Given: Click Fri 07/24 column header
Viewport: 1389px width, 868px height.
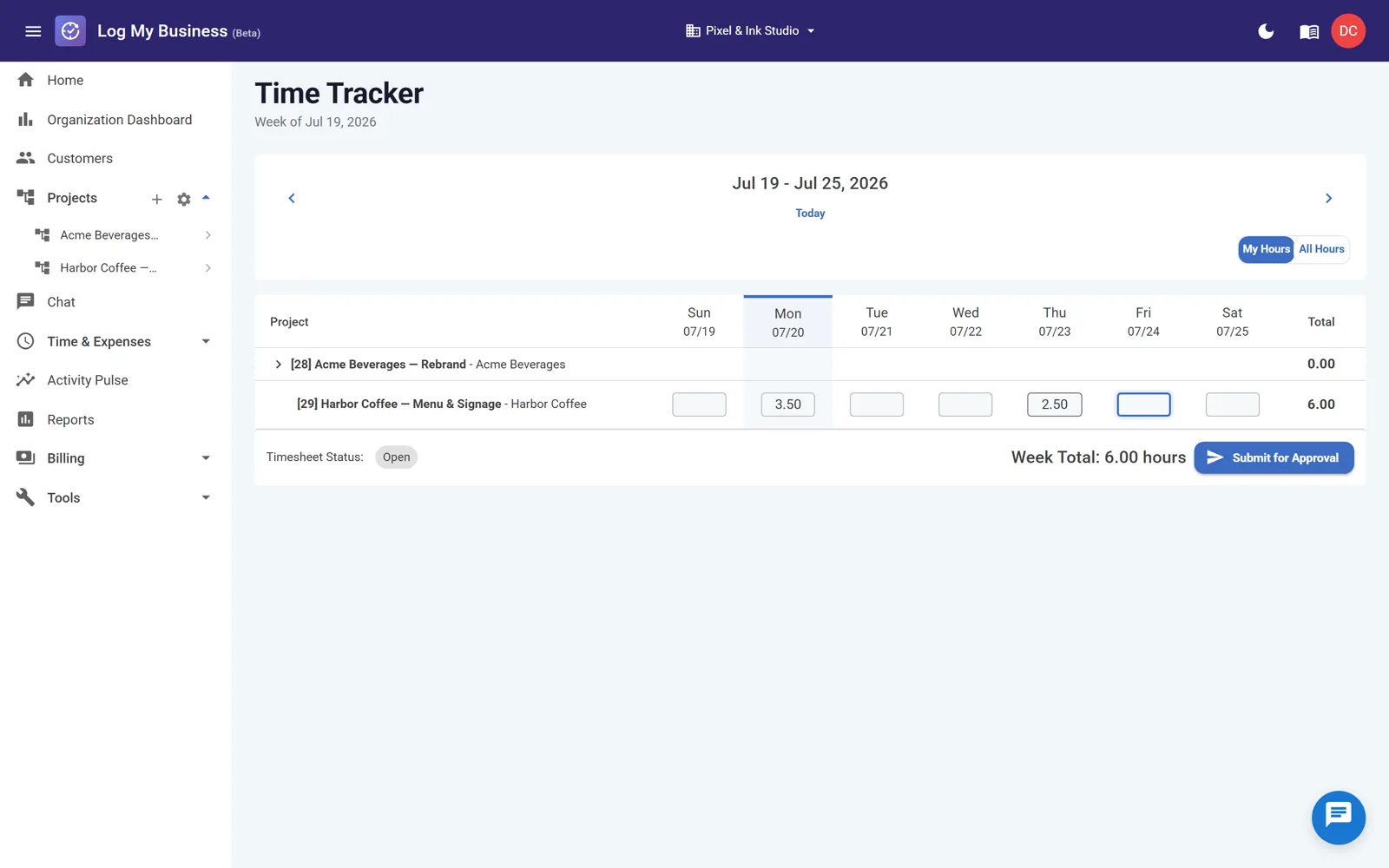Looking at the screenshot, I should click(1143, 322).
